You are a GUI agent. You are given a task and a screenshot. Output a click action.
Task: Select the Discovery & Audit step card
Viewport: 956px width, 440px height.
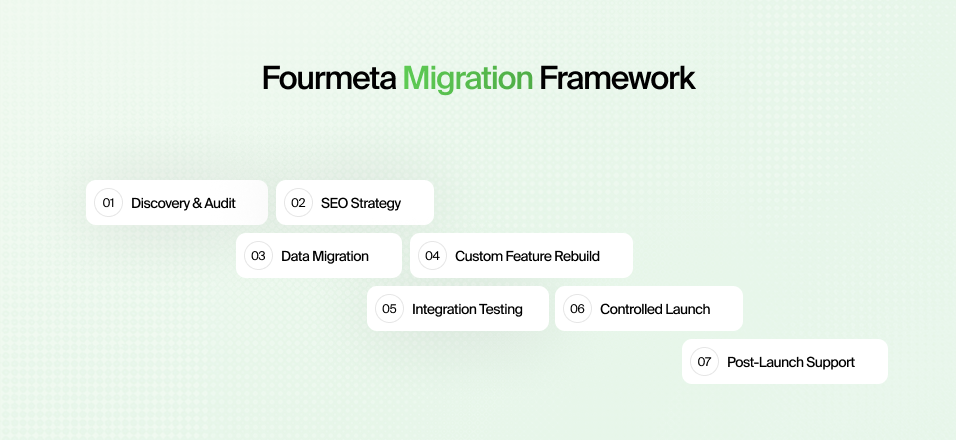pos(177,202)
